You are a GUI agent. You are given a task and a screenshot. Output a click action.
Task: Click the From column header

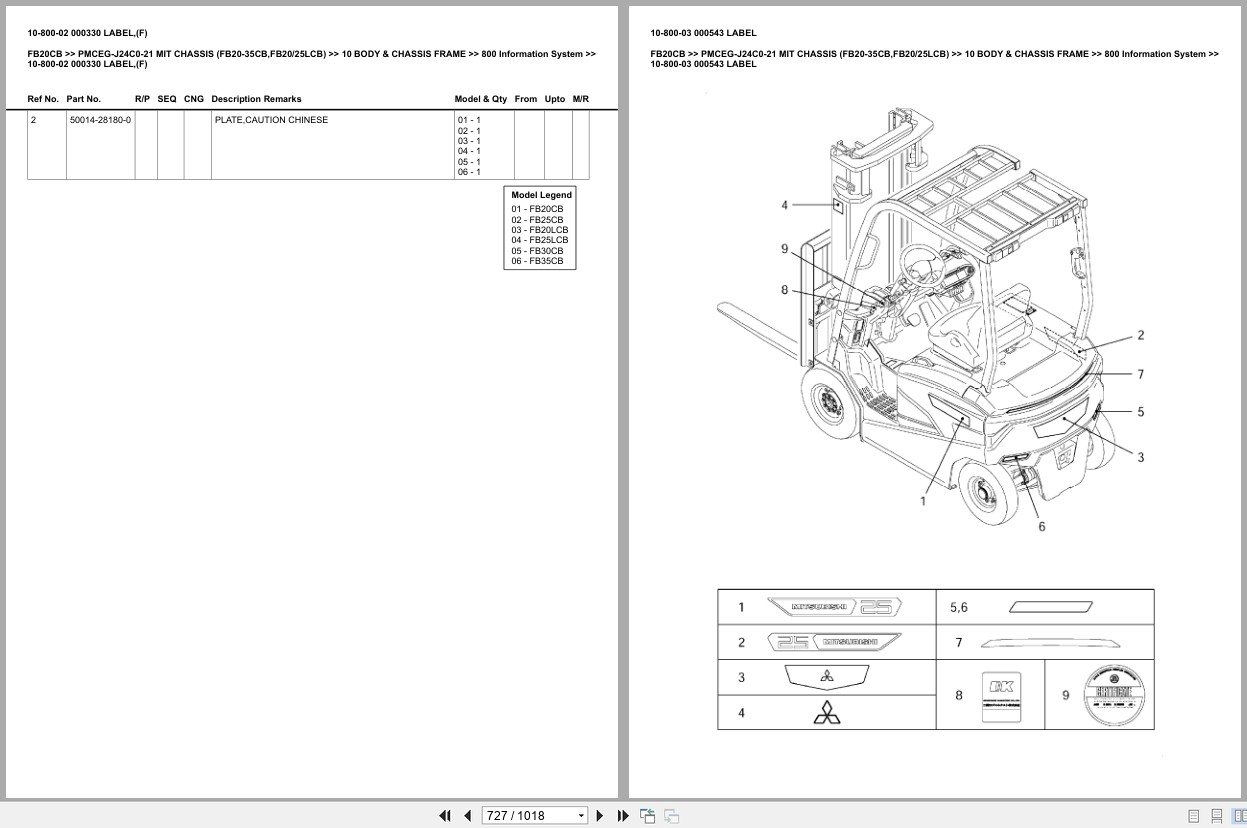coord(526,99)
